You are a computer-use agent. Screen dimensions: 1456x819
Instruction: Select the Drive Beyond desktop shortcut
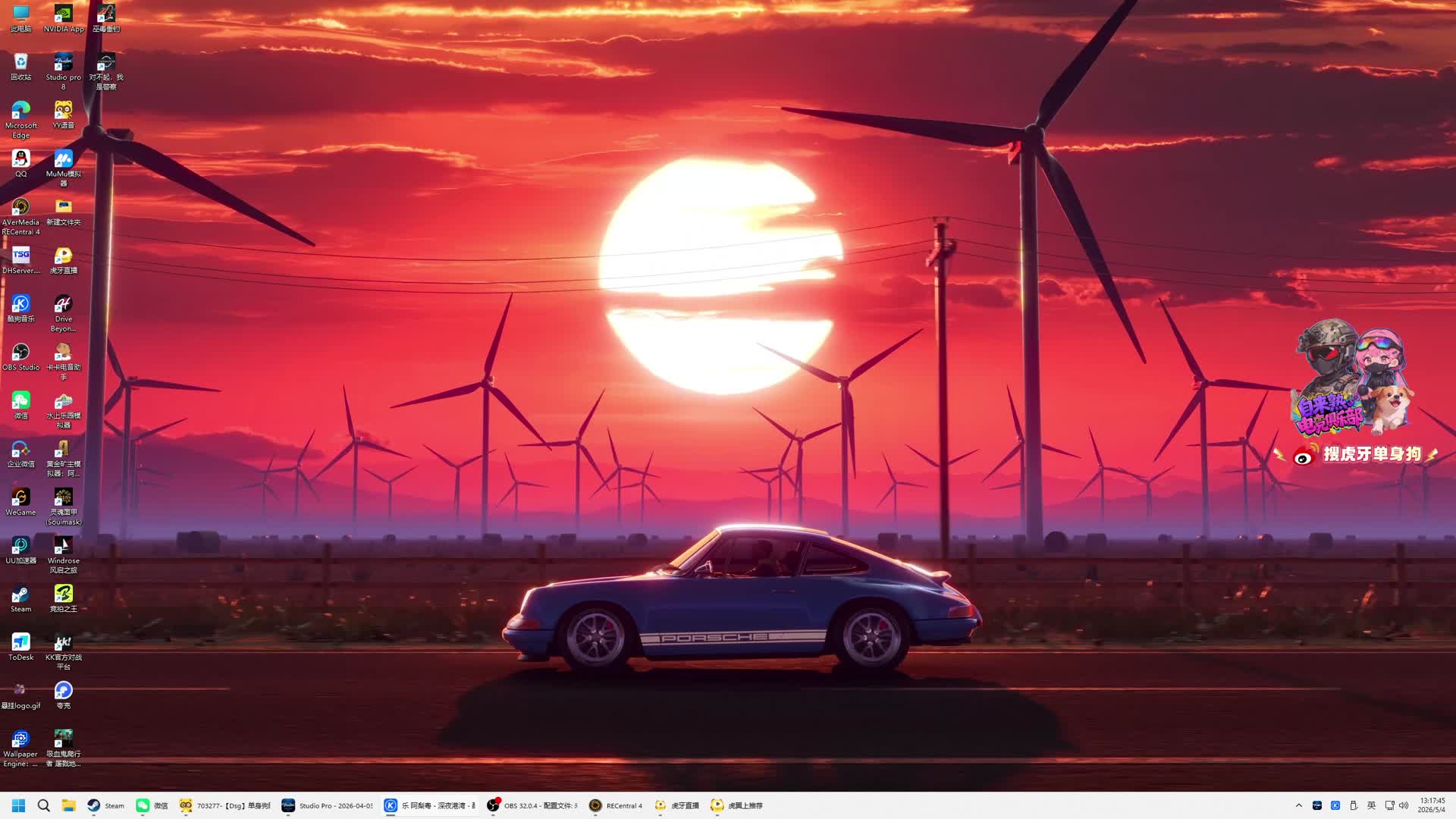coord(64,314)
